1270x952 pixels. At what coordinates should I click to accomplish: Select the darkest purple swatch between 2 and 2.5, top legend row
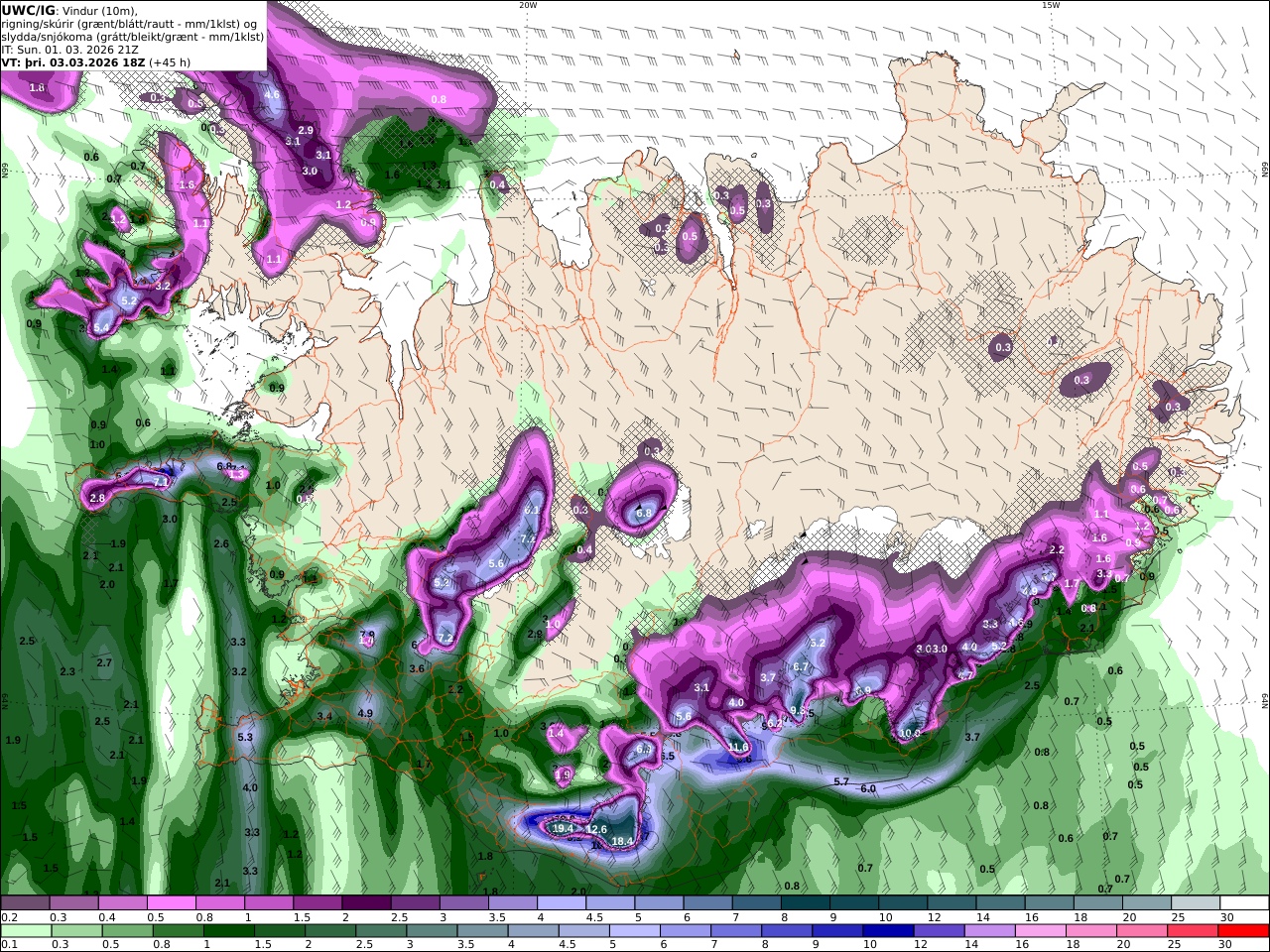(366, 903)
